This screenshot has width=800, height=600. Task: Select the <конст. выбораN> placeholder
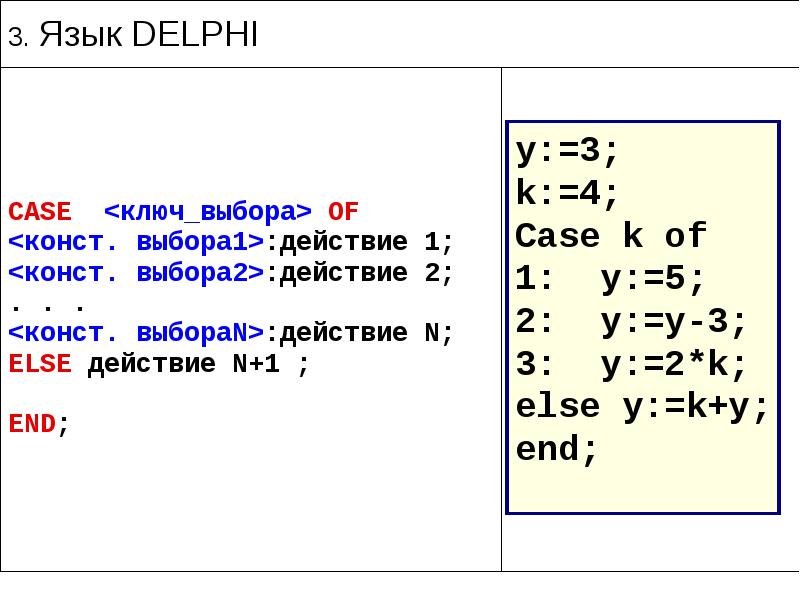(x=136, y=333)
